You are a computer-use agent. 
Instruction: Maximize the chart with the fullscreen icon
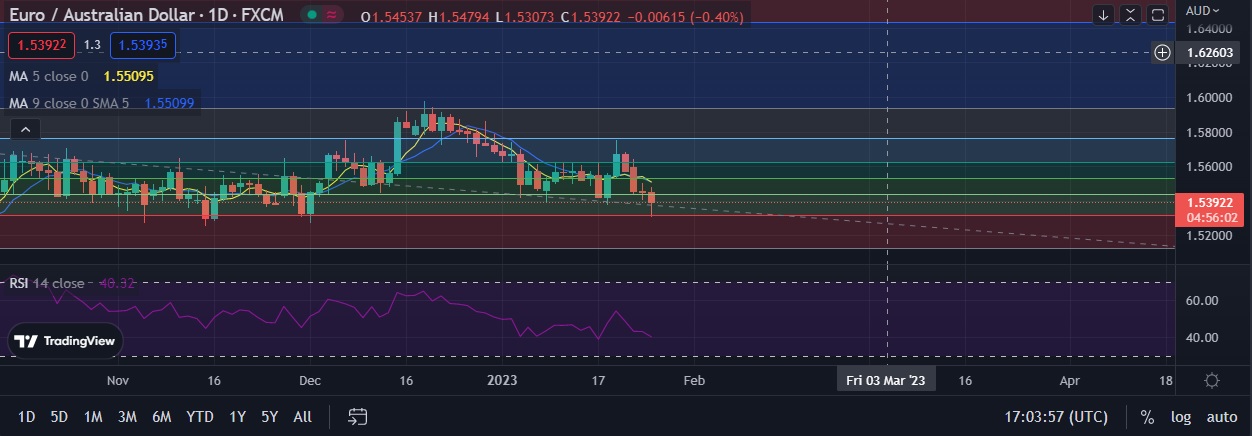click(1157, 15)
